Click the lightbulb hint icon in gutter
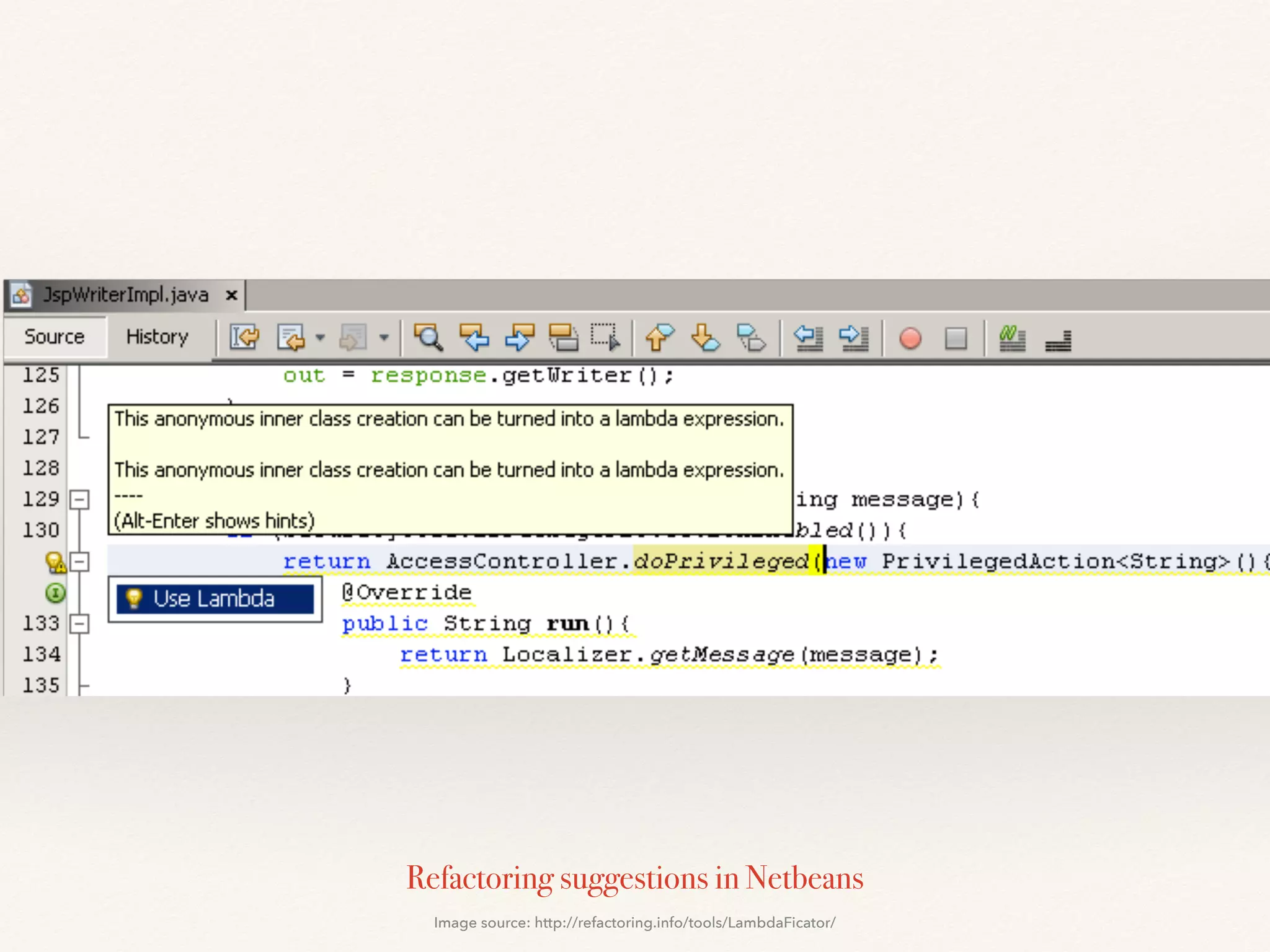The width and height of the screenshot is (1270, 952). [56, 562]
